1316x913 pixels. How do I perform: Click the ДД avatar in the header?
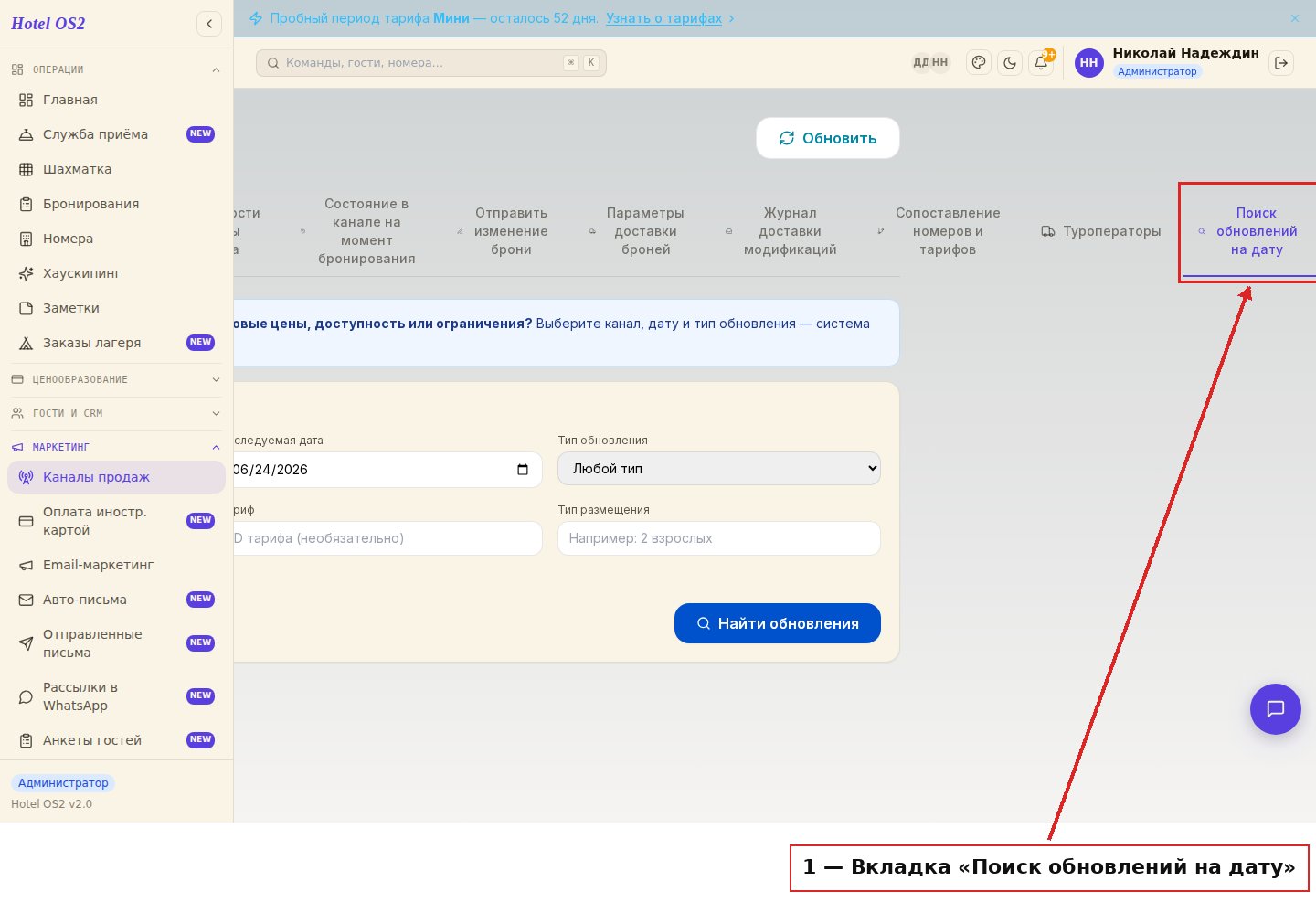(920, 63)
